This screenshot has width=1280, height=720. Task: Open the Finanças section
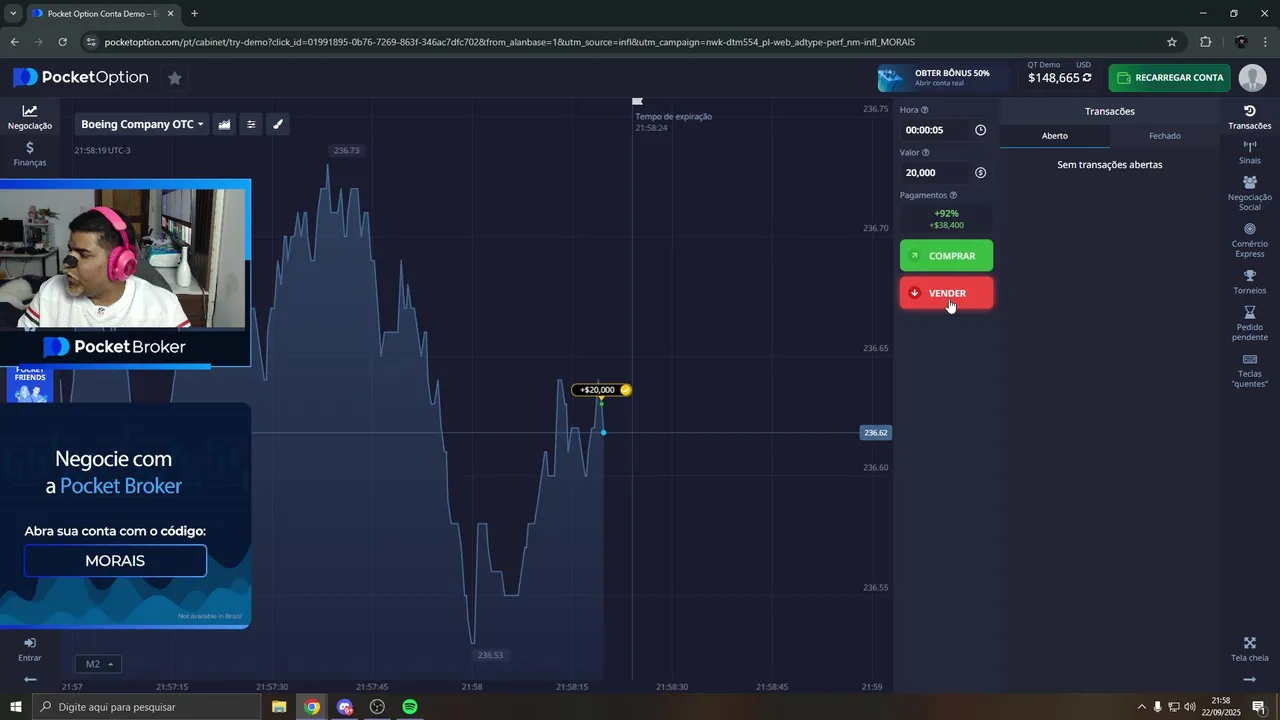click(x=30, y=154)
